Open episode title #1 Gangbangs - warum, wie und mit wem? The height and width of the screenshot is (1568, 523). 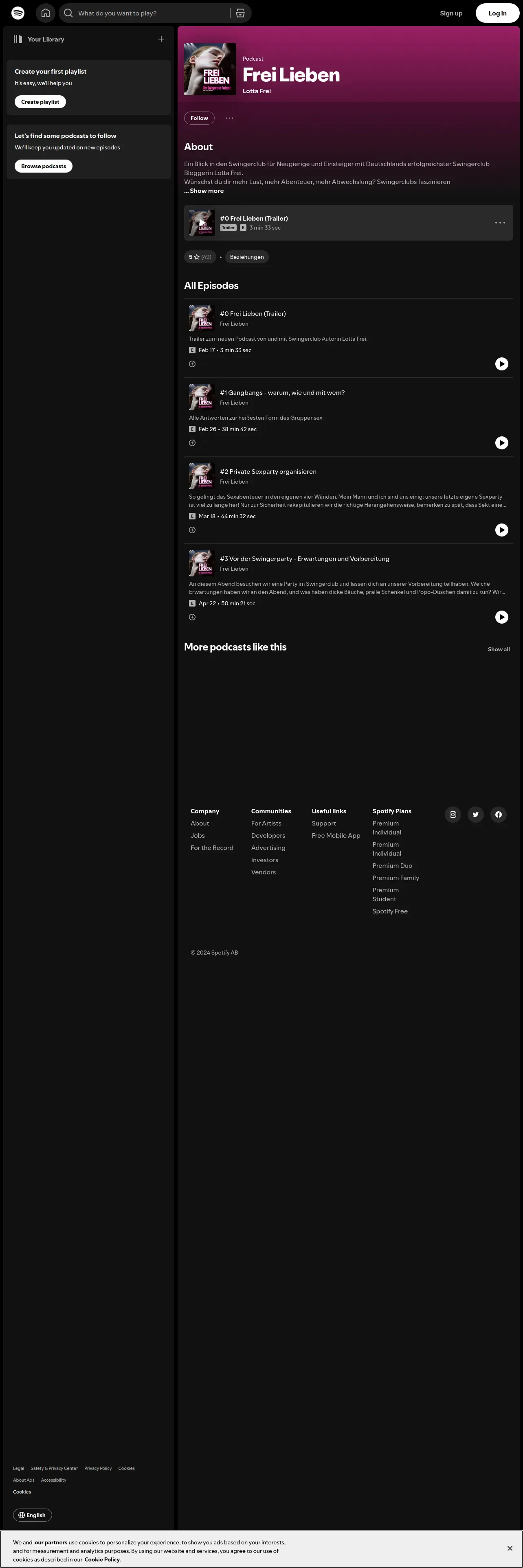click(282, 392)
